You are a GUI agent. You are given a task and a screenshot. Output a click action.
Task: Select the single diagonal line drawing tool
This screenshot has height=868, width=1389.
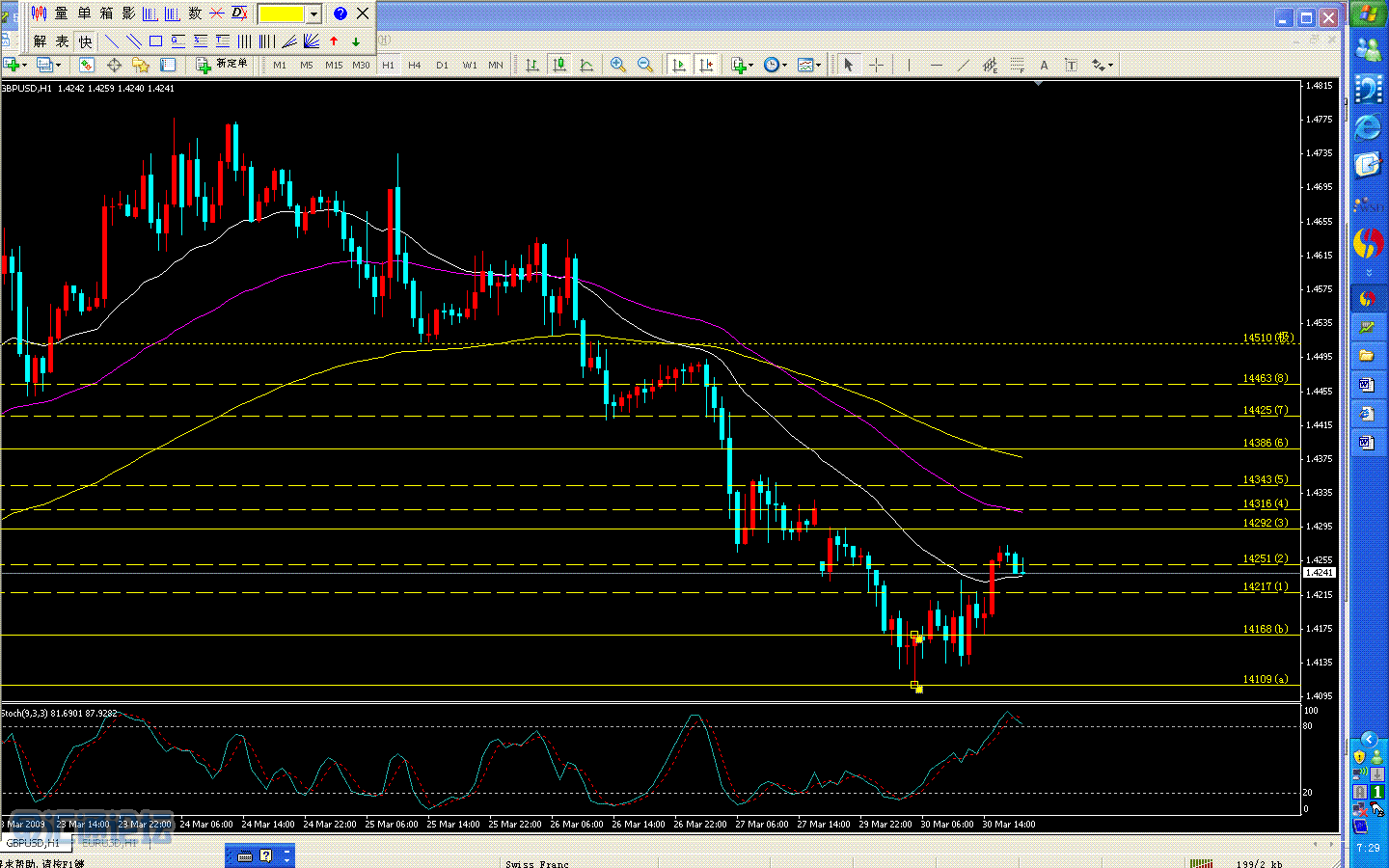tap(111, 41)
